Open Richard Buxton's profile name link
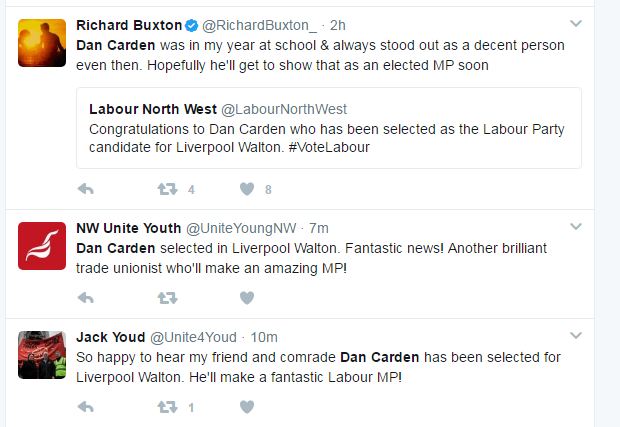The image size is (620, 427). click(128, 25)
